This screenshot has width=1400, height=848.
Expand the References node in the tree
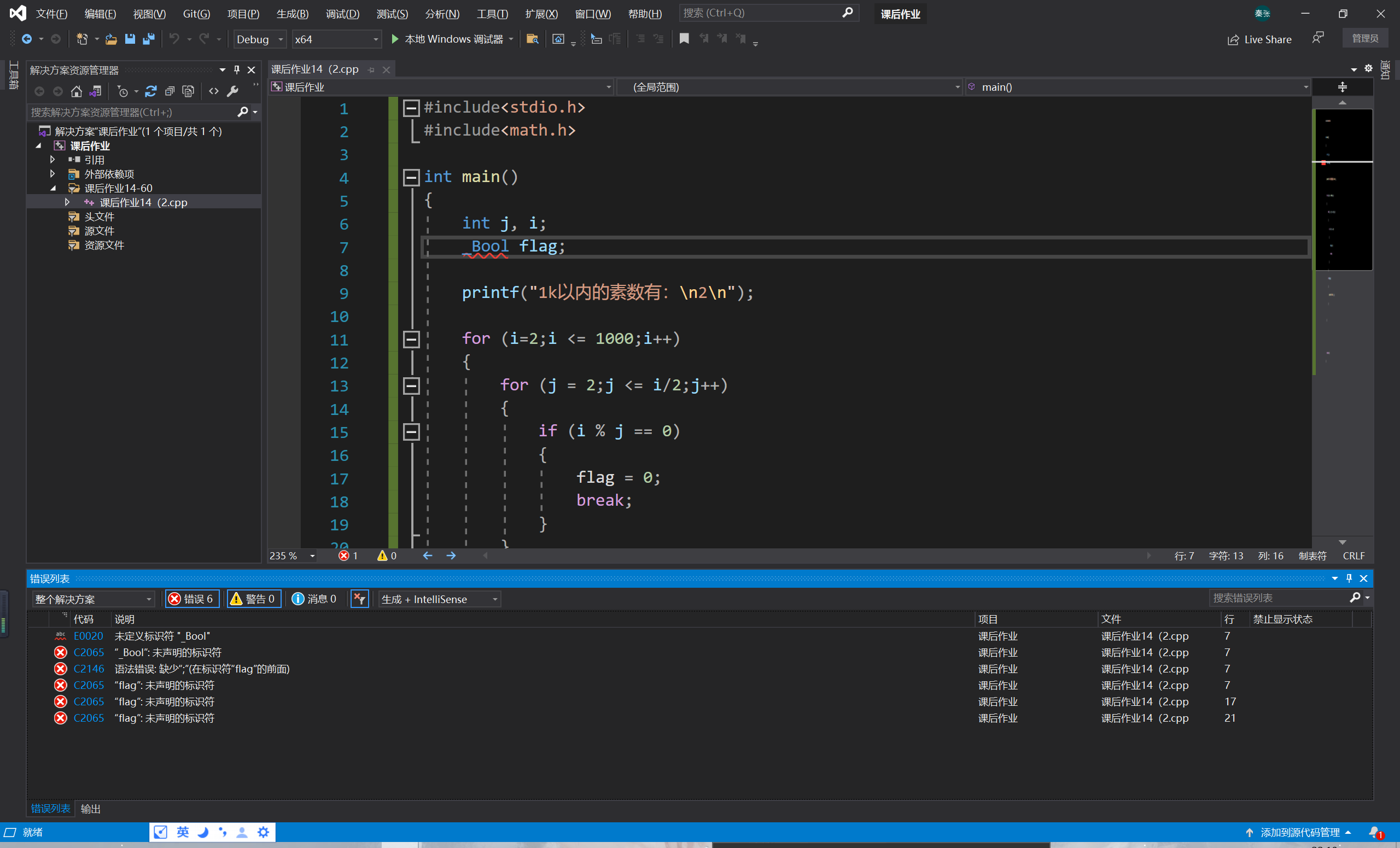click(x=52, y=160)
